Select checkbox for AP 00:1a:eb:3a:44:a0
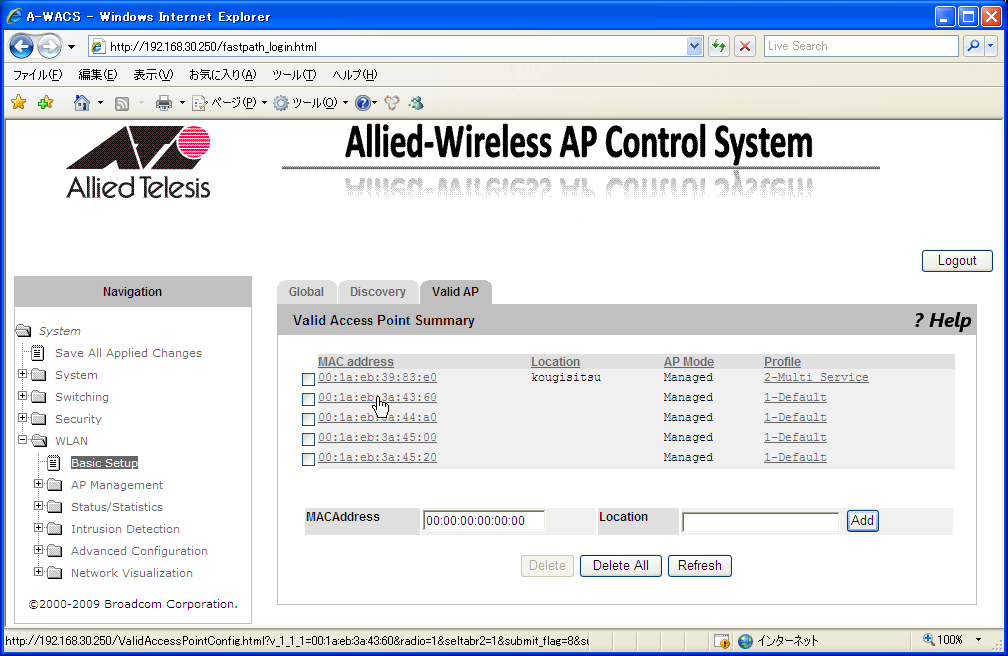This screenshot has width=1008, height=656. coord(309,419)
